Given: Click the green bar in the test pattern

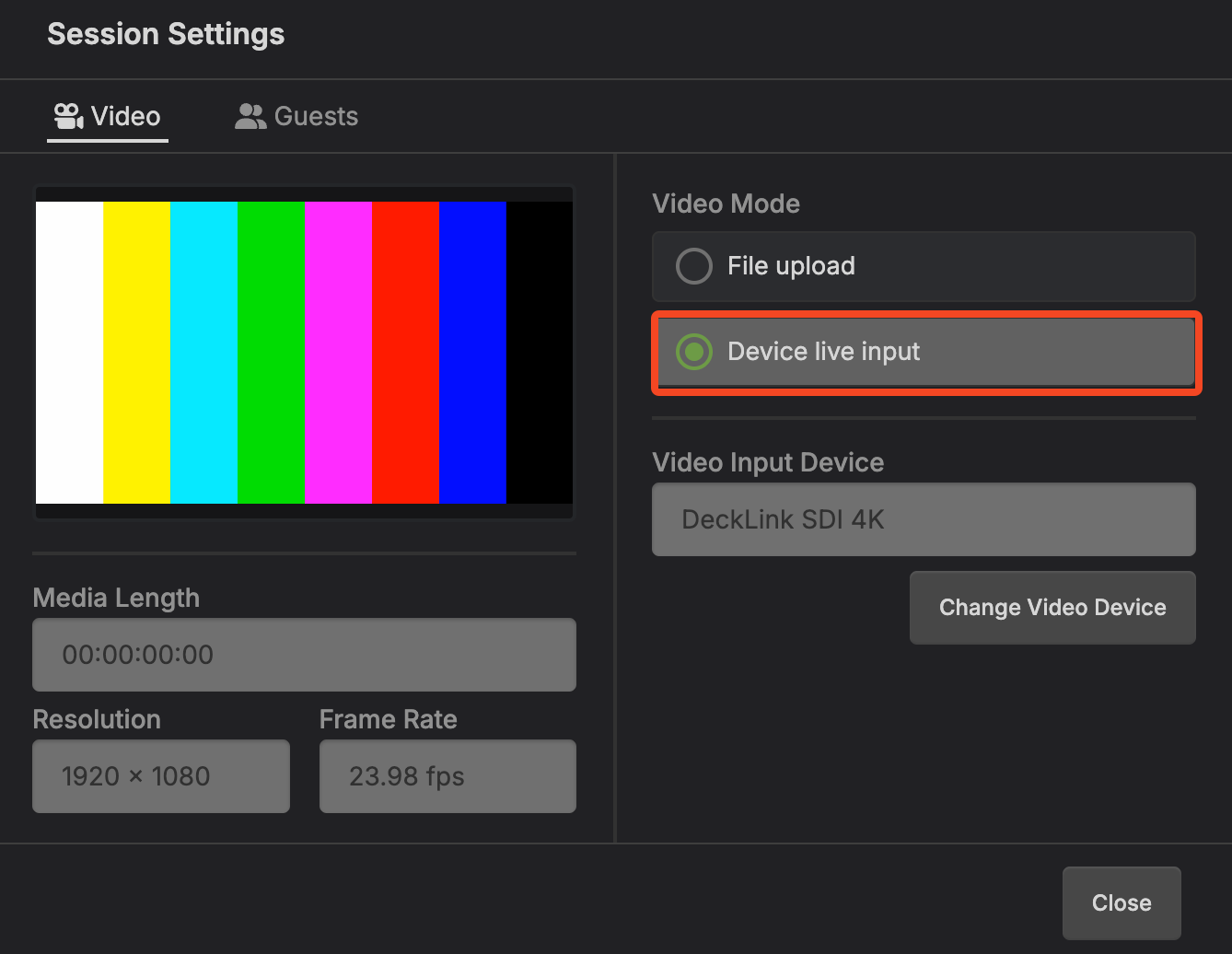Looking at the screenshot, I should point(271,353).
